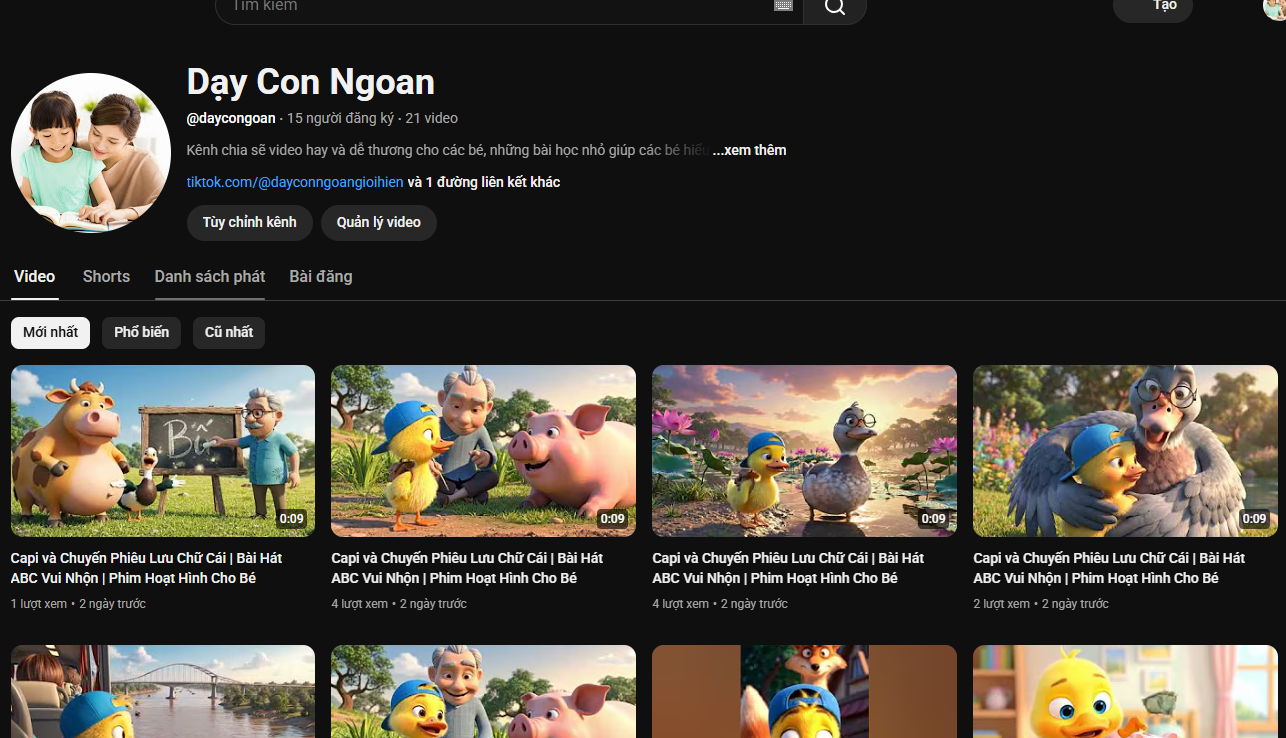Screen dimensions: 1286x738
Task: Open the cow and chalkboard video thumbnail
Action: [163, 450]
